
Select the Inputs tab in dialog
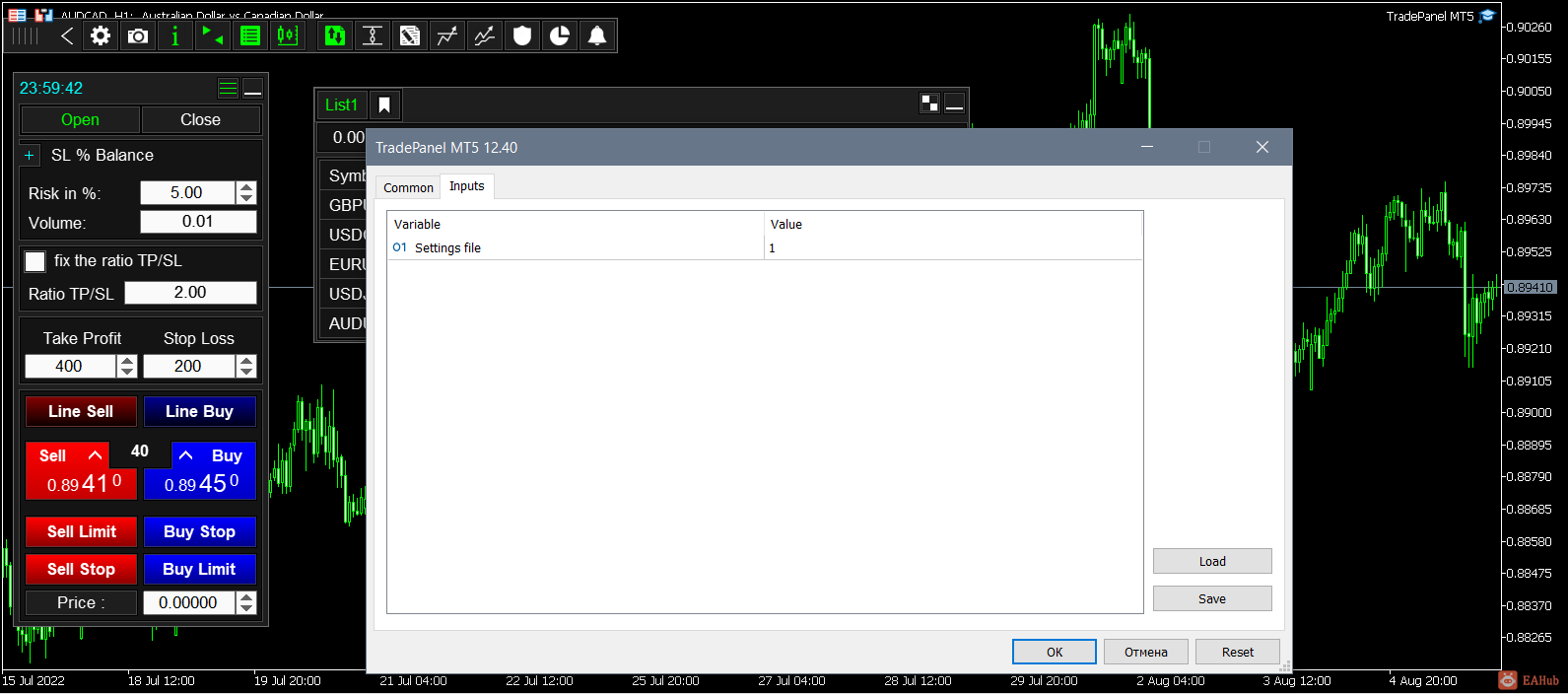[x=467, y=186]
